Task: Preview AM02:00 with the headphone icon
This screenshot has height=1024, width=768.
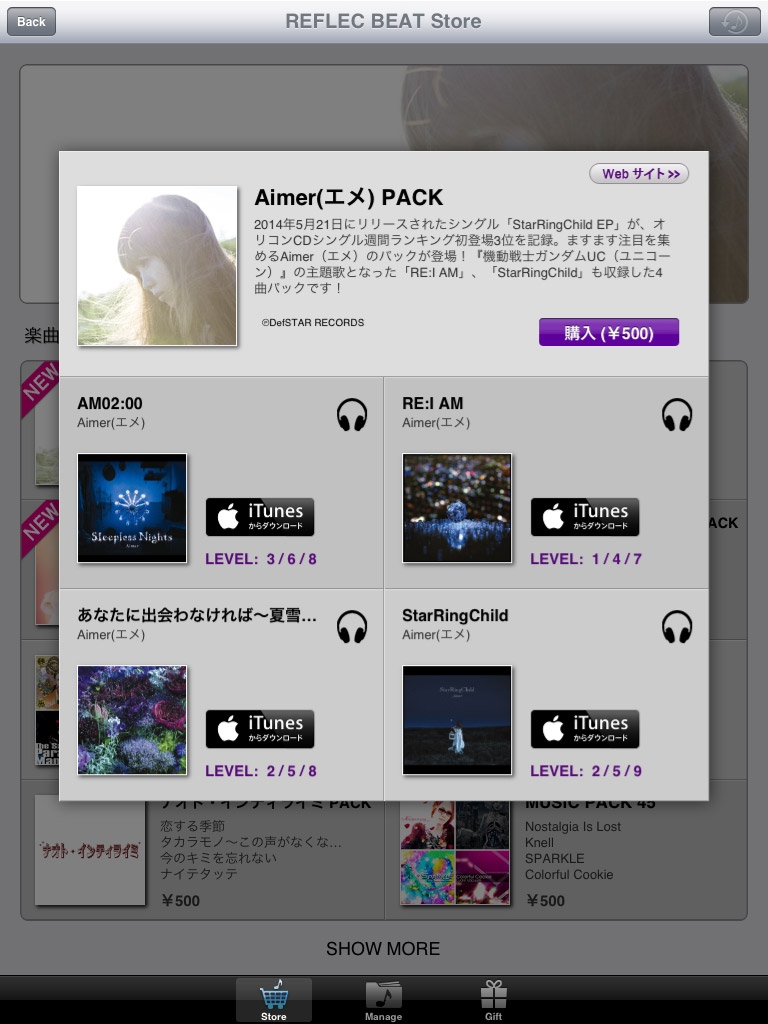Action: (352, 414)
